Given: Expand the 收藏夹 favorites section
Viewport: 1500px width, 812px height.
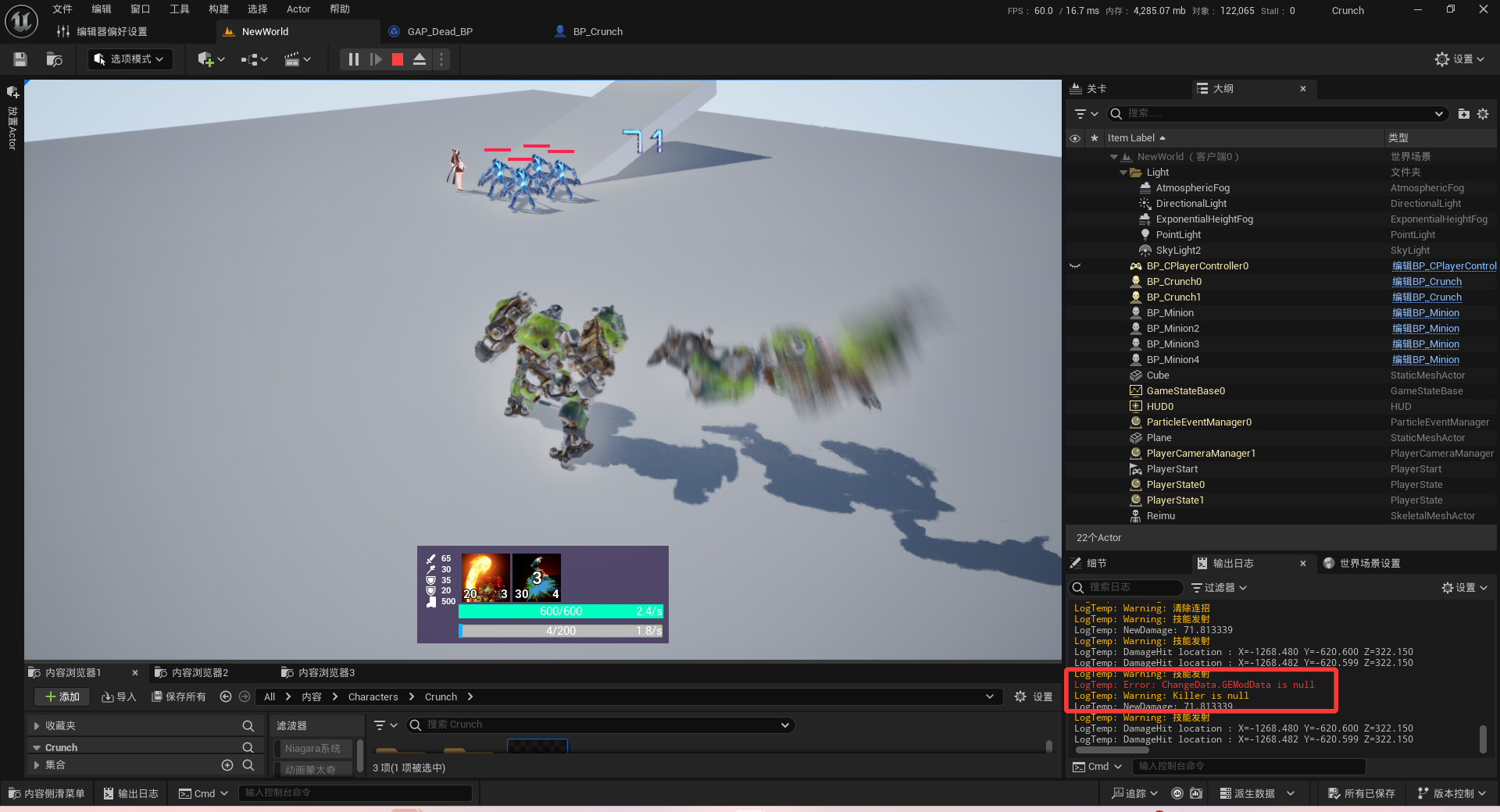Looking at the screenshot, I should (37, 726).
